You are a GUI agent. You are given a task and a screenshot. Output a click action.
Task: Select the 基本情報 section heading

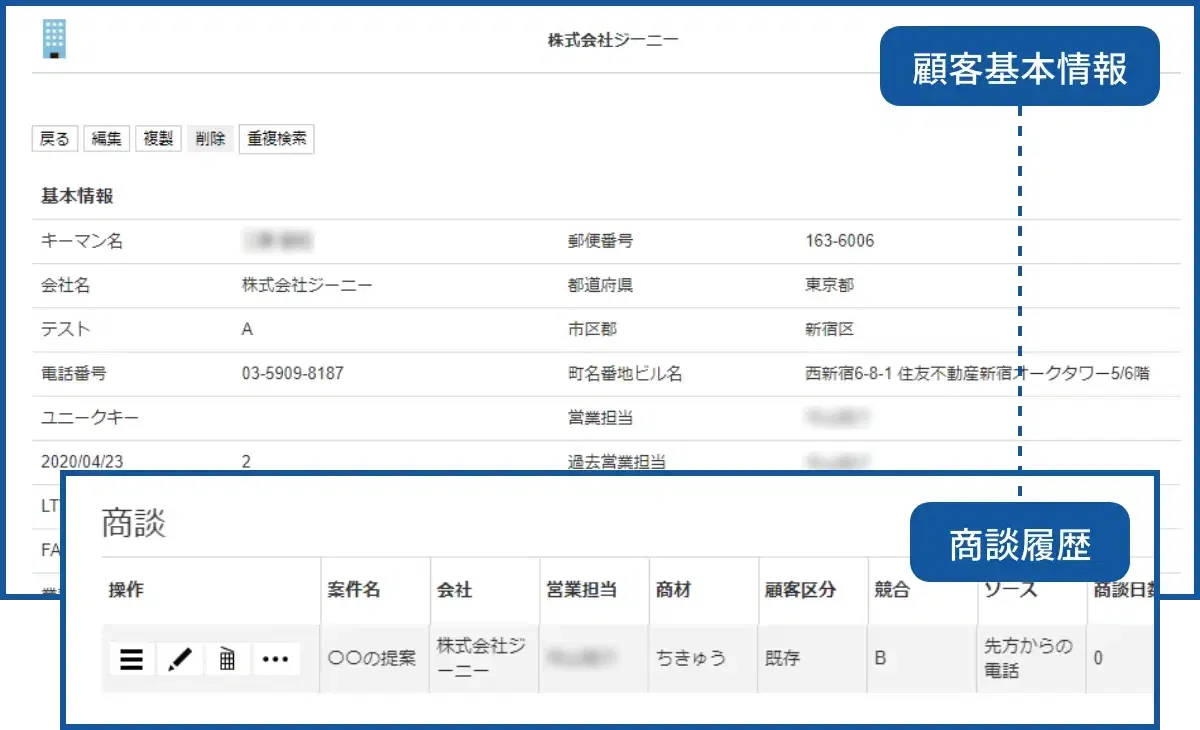[x=77, y=195]
